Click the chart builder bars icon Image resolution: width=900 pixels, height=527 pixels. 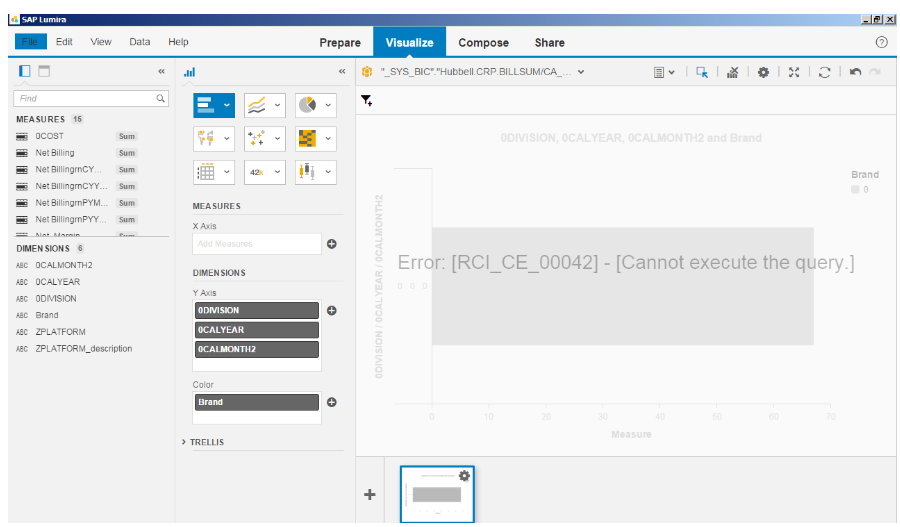(x=189, y=72)
